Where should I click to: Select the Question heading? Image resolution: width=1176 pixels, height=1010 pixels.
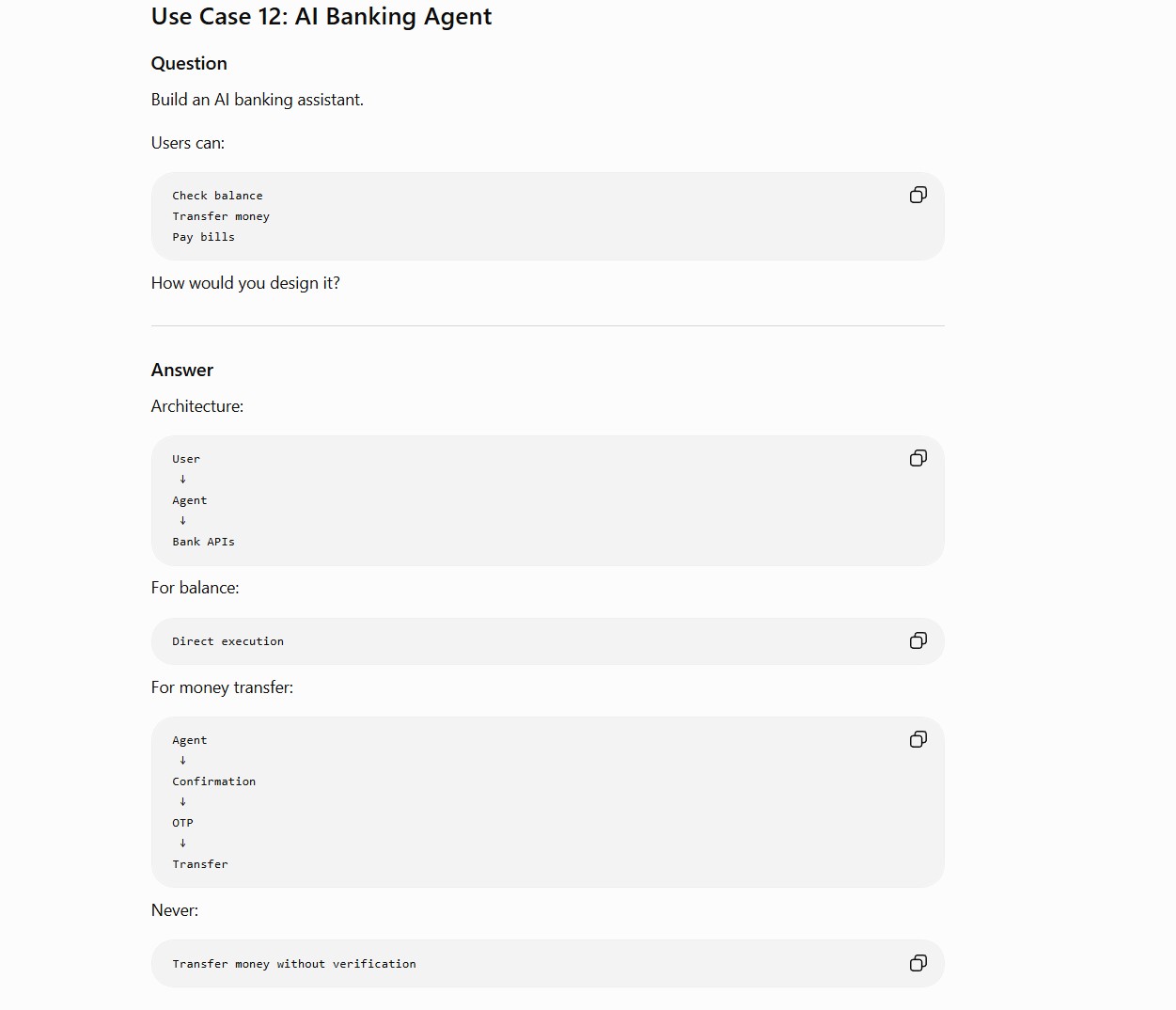tap(189, 64)
